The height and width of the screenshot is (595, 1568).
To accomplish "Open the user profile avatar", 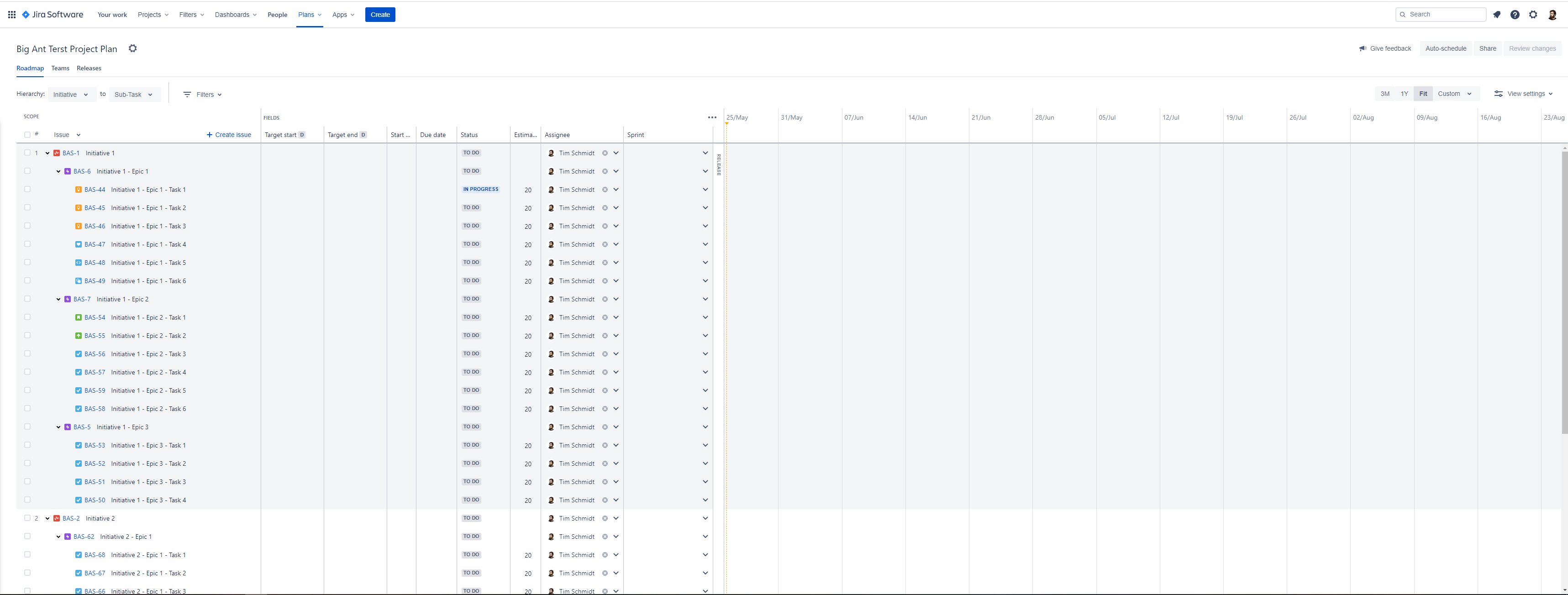I will (1552, 15).
